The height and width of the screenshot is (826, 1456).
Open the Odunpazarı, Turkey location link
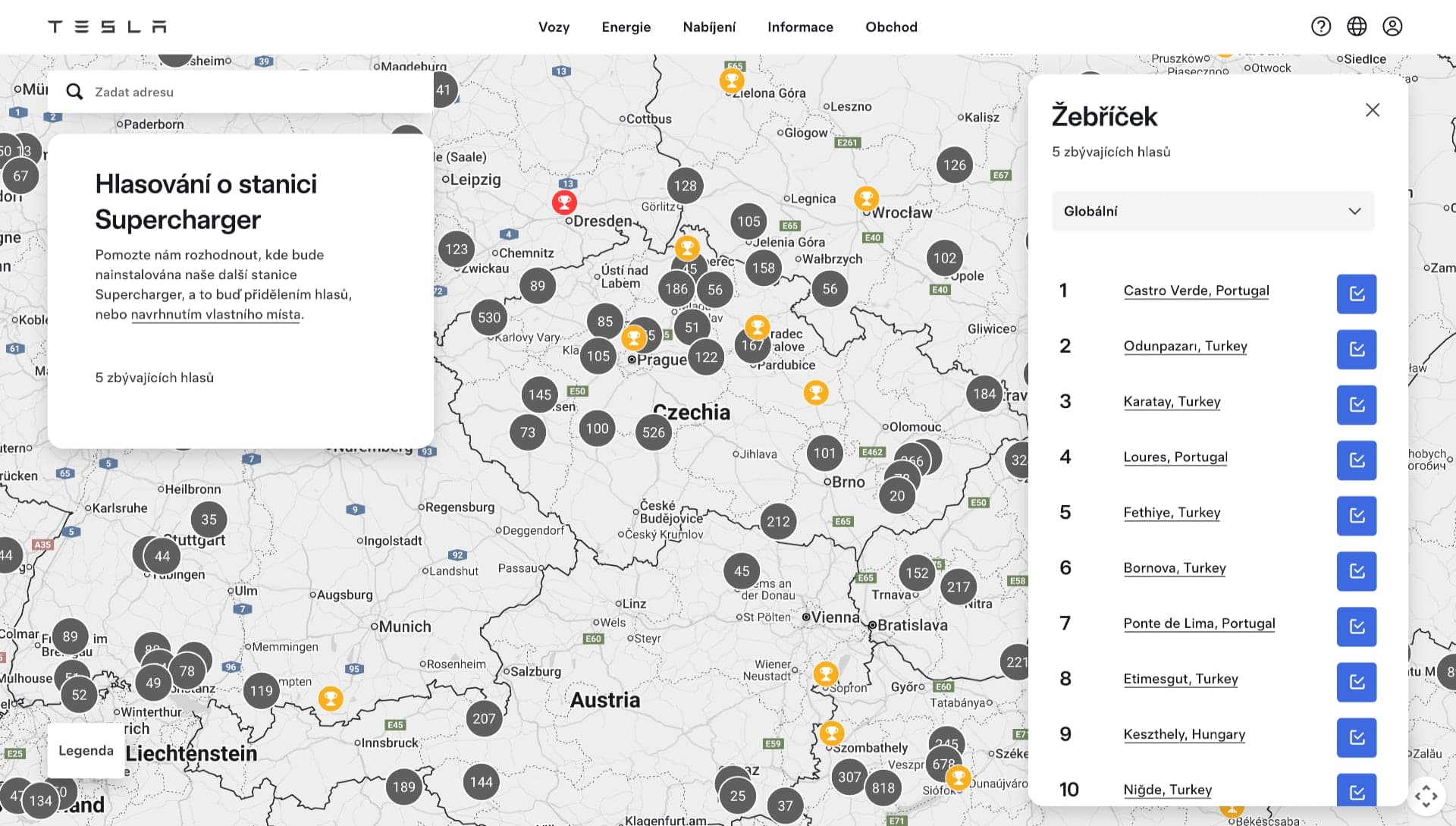point(1185,346)
